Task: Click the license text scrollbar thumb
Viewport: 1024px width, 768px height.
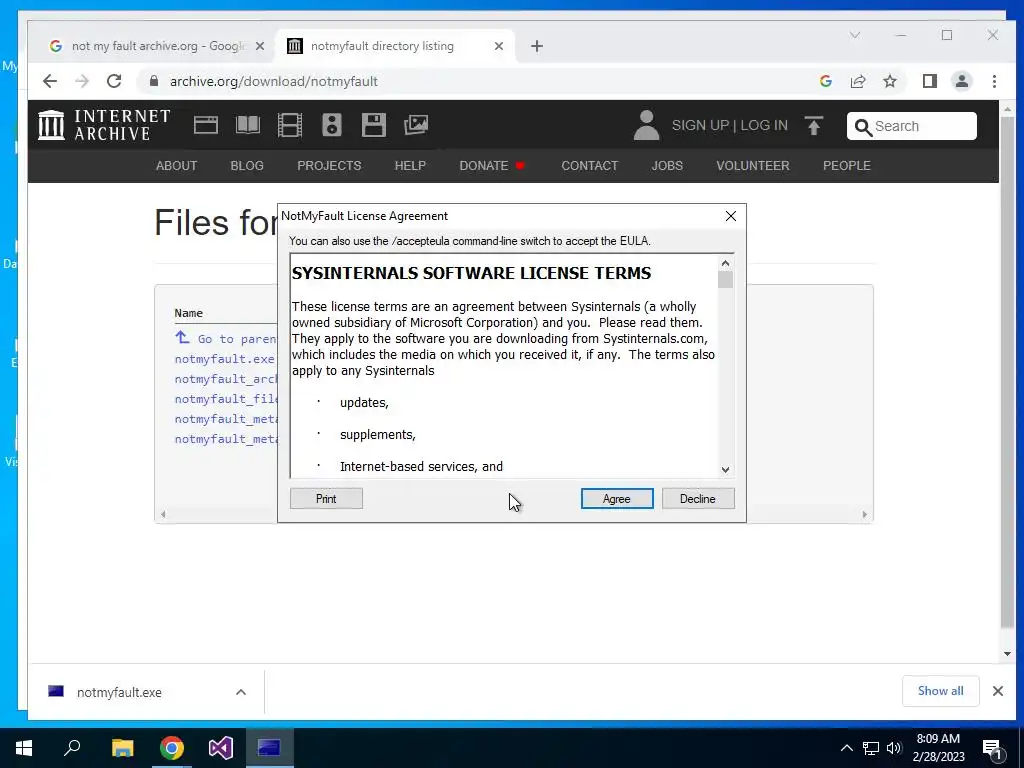Action: point(726,280)
